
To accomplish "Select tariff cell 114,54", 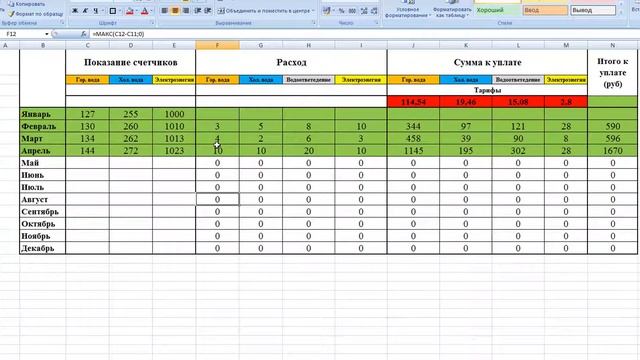I will point(413,102).
